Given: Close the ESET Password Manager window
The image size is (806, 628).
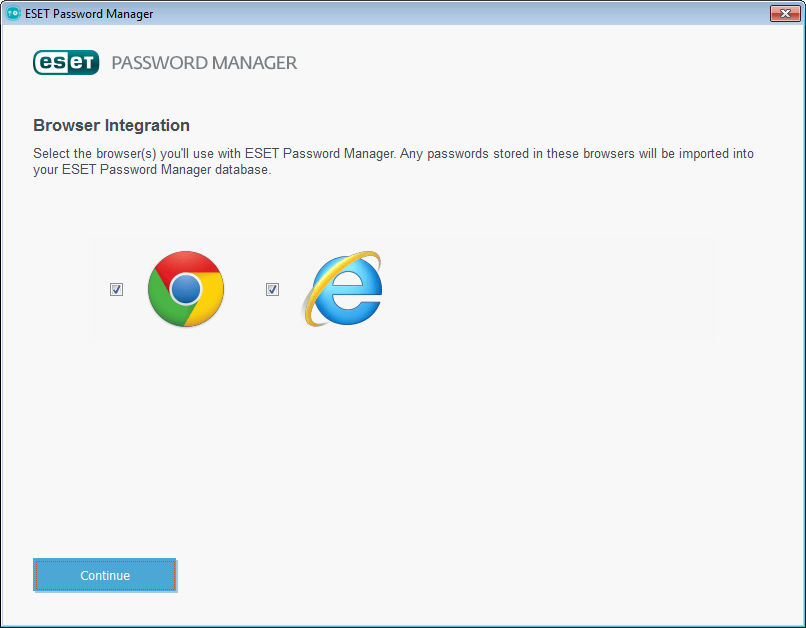Looking at the screenshot, I should (x=785, y=13).
